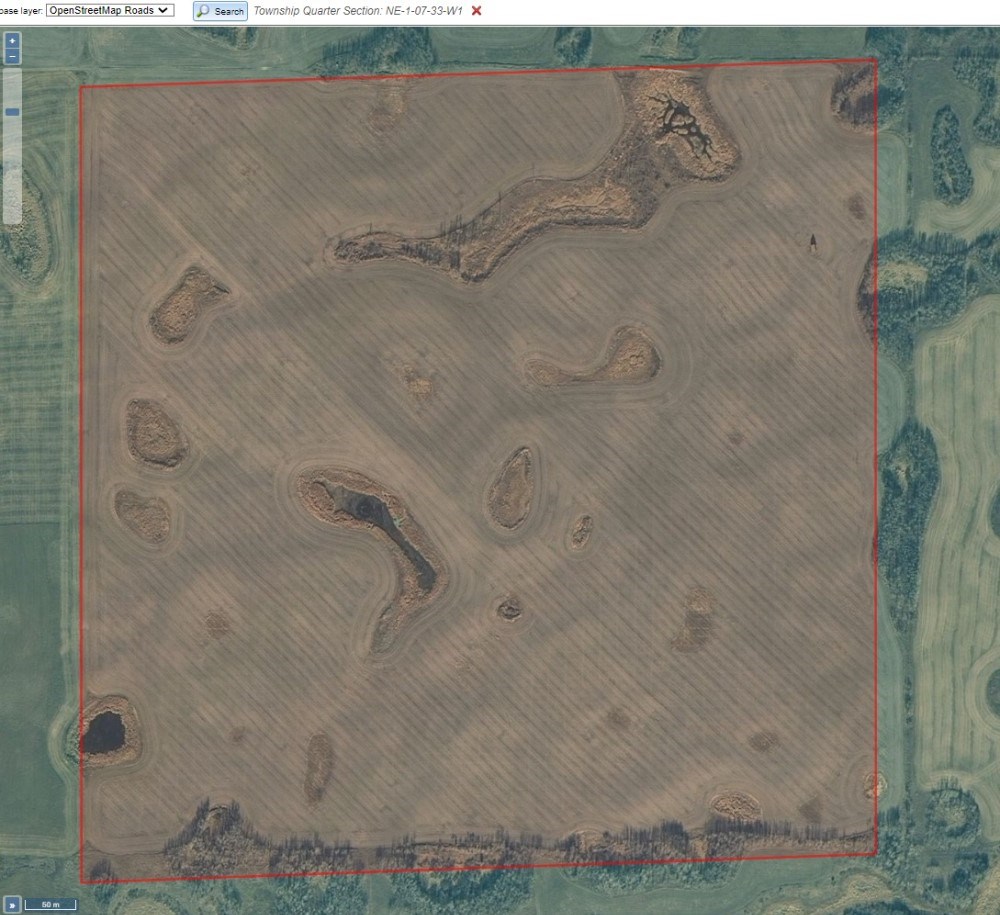Click the southeast corner of red boundary
The image size is (1000, 915).
click(x=876, y=855)
